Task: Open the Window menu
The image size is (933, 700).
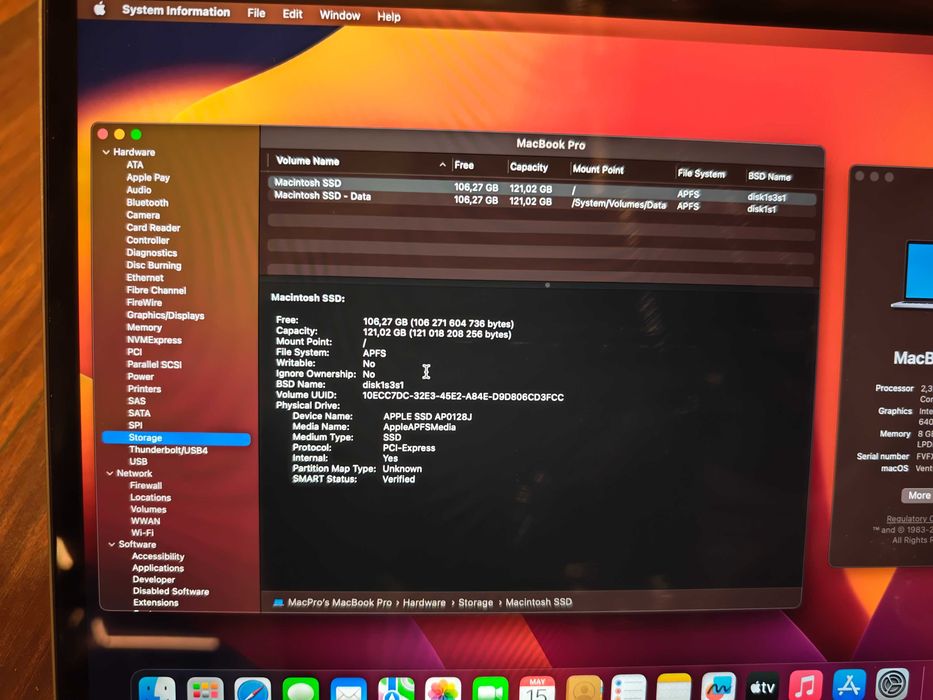Action: pyautogui.click(x=340, y=15)
